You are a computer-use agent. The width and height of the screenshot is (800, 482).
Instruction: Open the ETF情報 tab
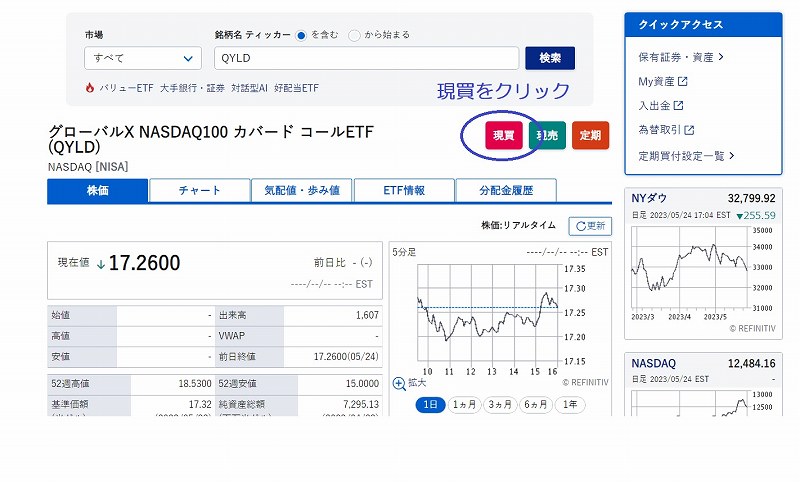(x=404, y=190)
